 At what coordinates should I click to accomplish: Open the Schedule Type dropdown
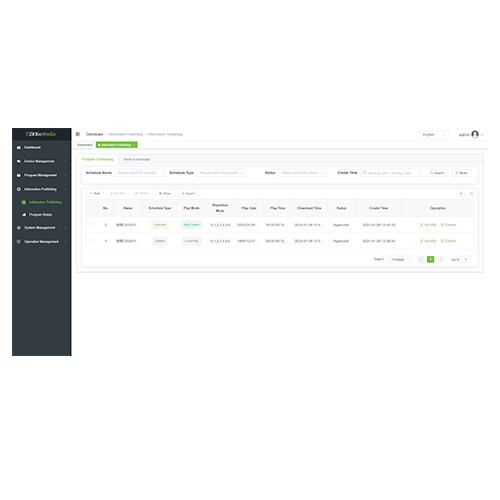[x=221, y=173]
